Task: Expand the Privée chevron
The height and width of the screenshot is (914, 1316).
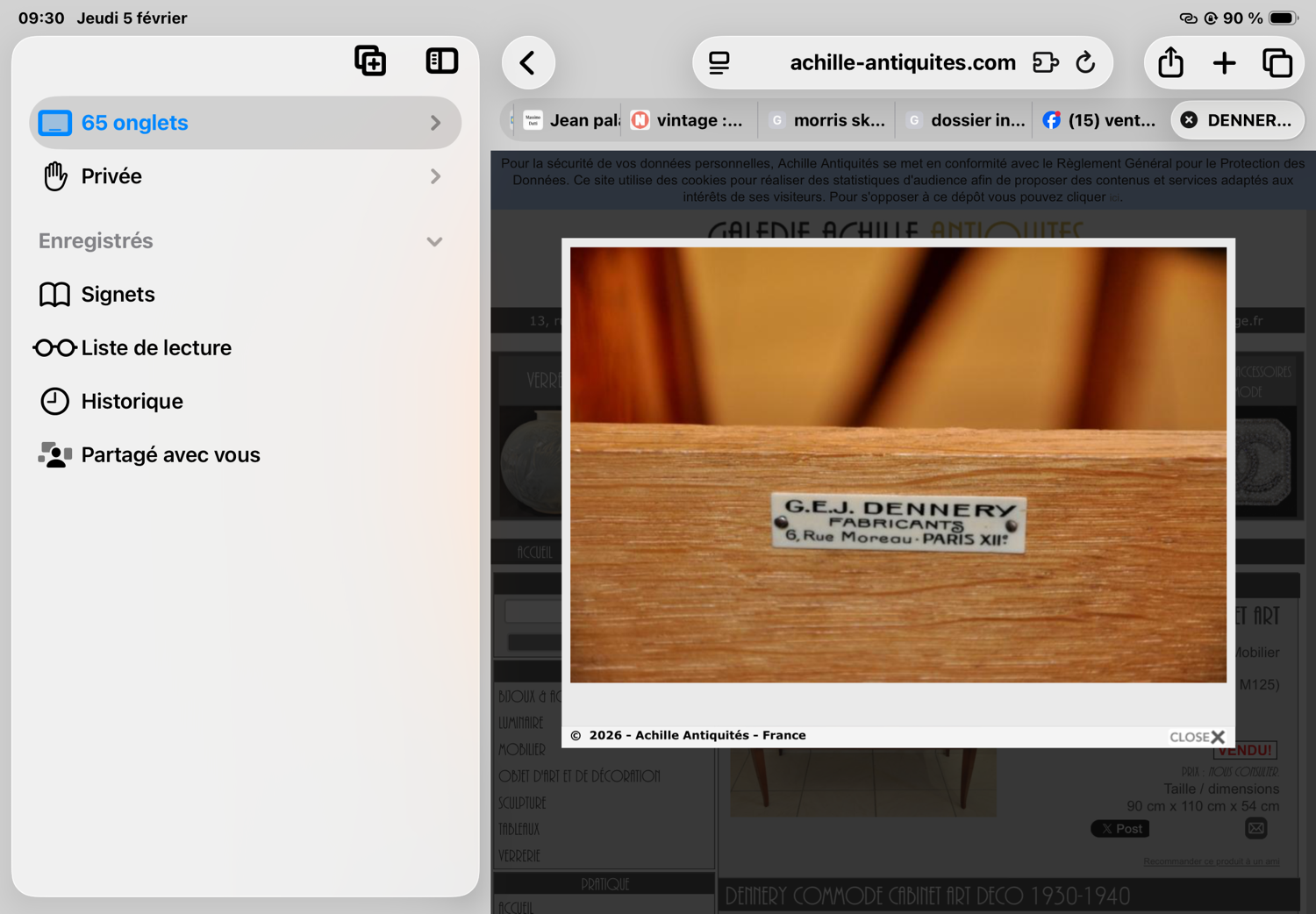Action: pyautogui.click(x=436, y=176)
